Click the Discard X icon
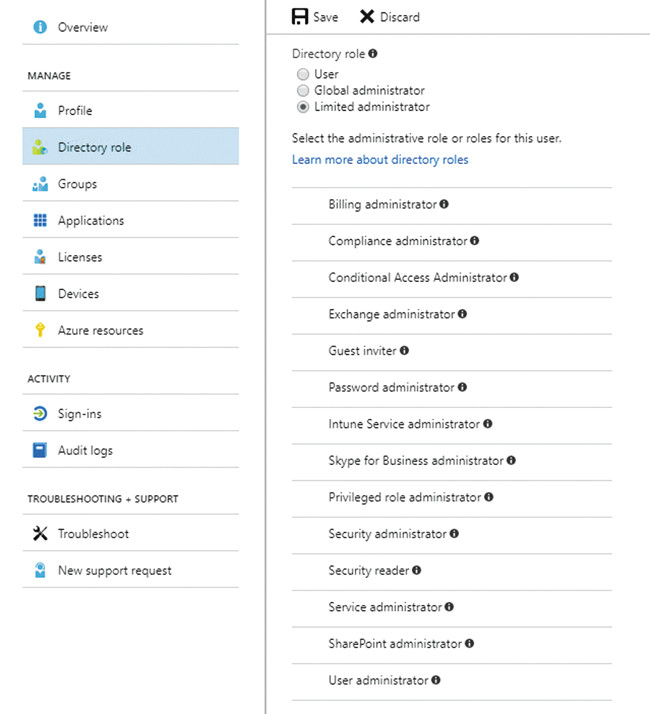This screenshot has width=650, height=714. [367, 17]
